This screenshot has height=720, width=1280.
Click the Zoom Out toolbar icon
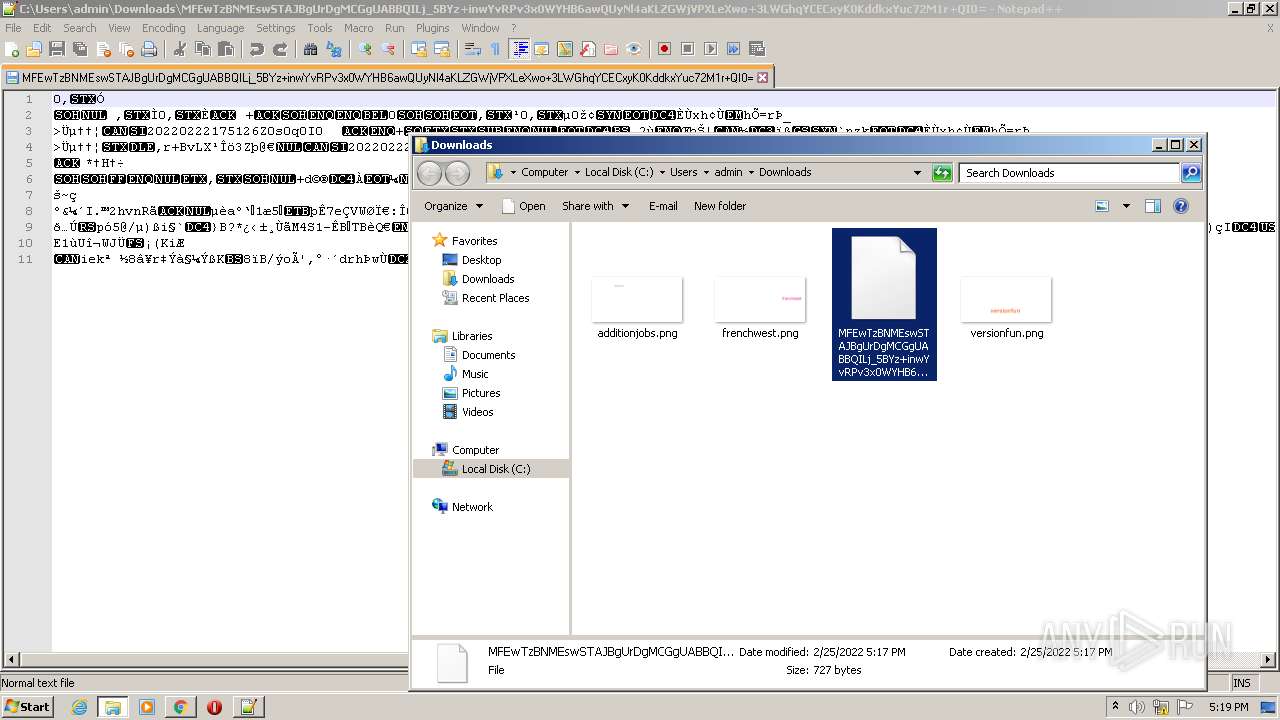click(x=387, y=49)
